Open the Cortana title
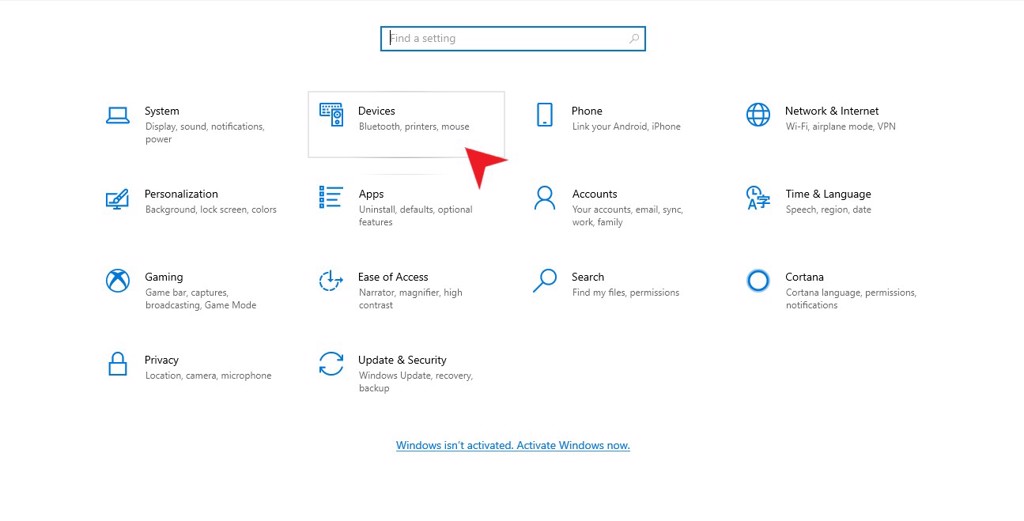This screenshot has width=1024, height=521. [x=805, y=277]
